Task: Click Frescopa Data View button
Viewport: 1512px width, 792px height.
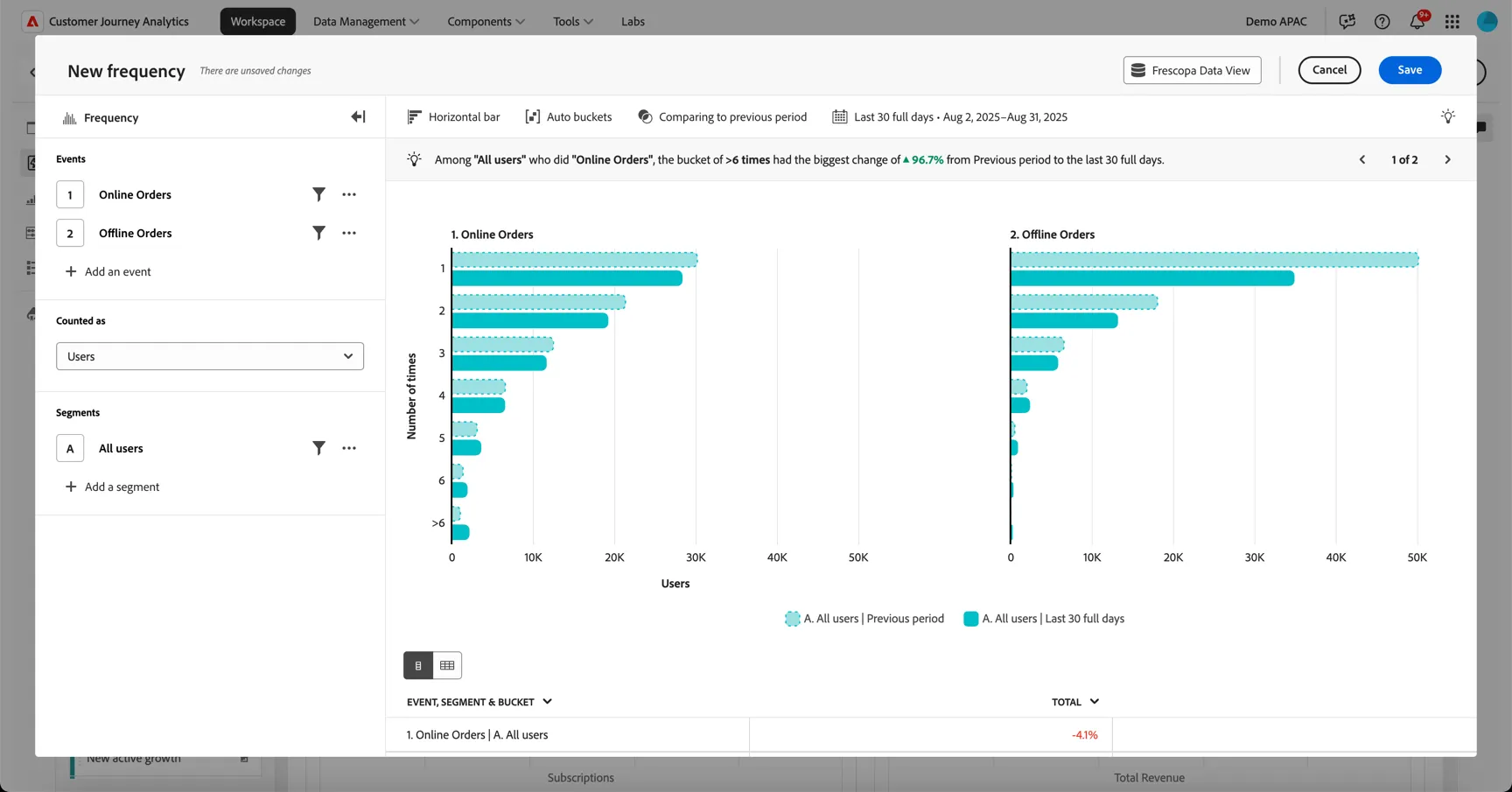Action: point(1192,70)
